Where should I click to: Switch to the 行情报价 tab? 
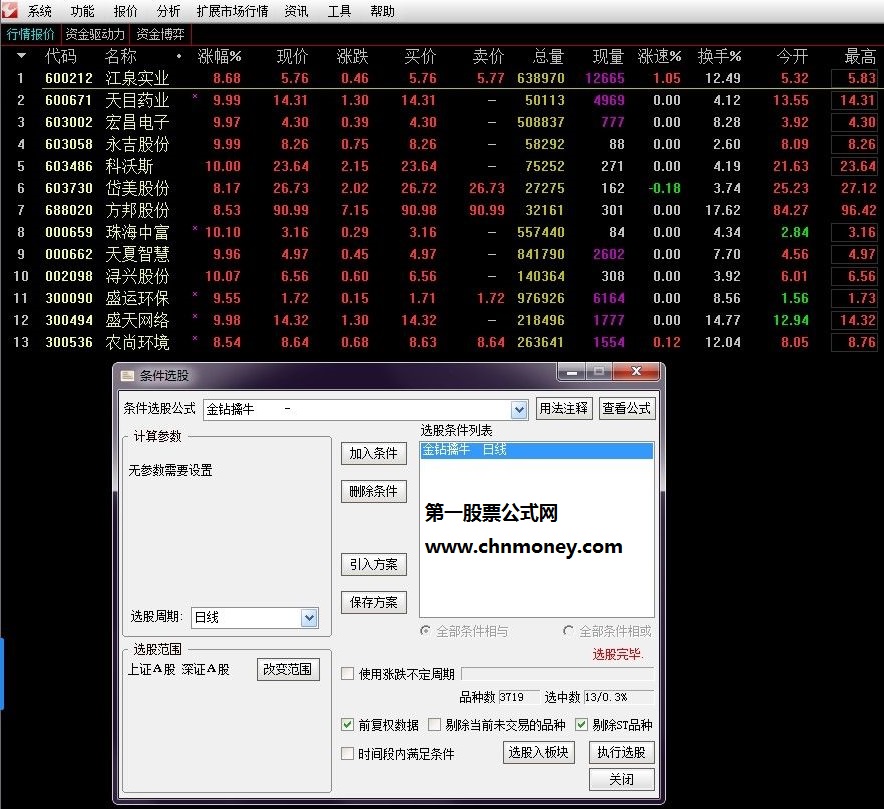pyautogui.click(x=30, y=34)
